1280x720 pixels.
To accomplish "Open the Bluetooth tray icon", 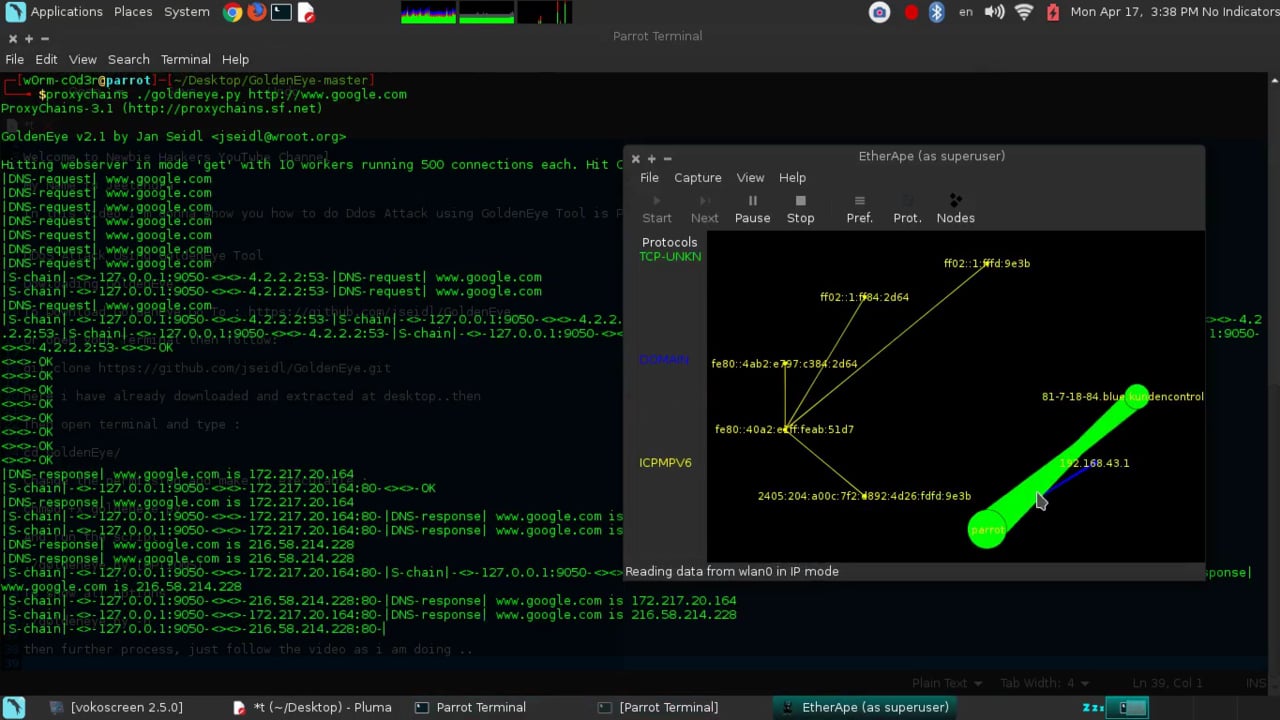I will tap(937, 12).
